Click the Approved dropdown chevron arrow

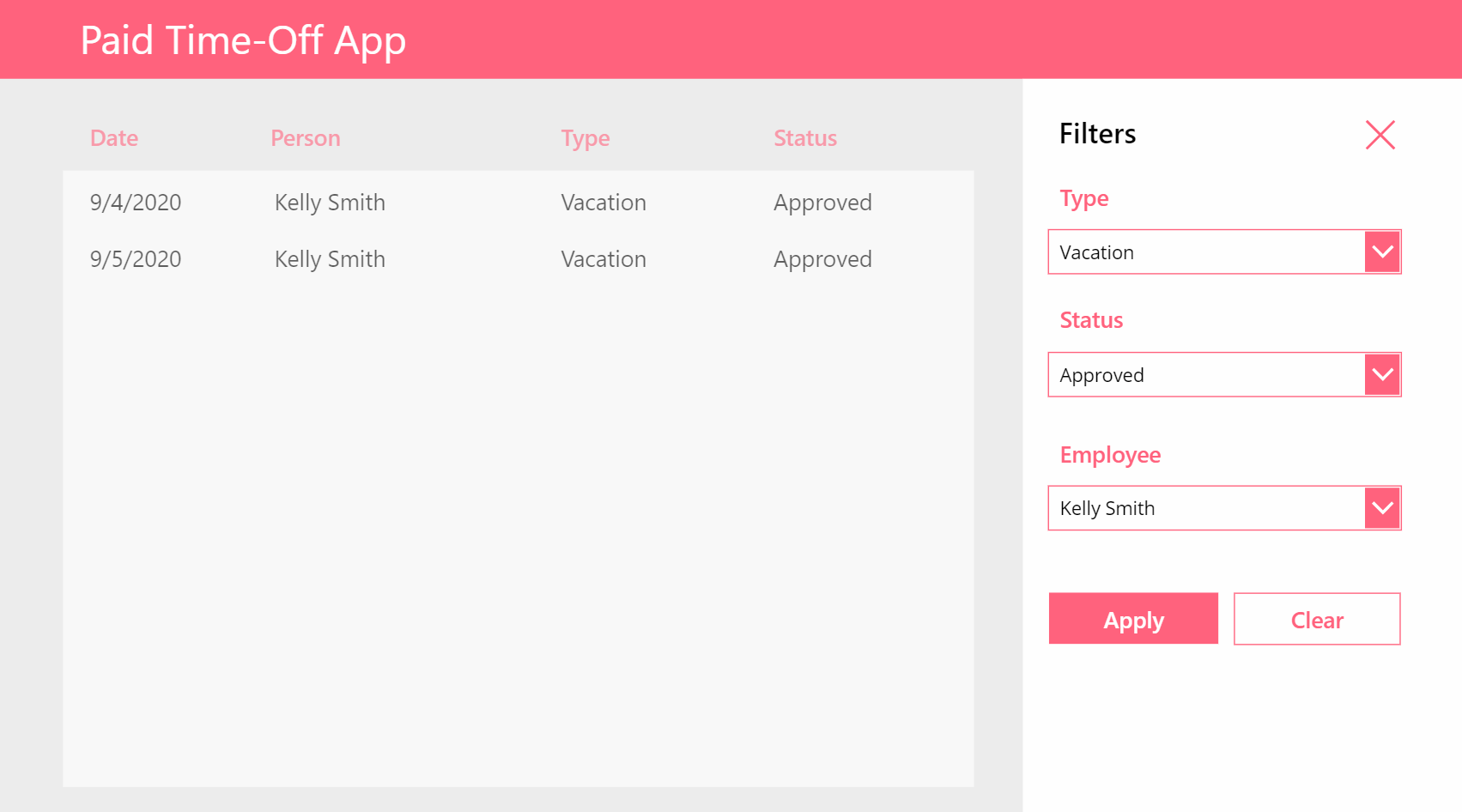pyautogui.click(x=1382, y=374)
